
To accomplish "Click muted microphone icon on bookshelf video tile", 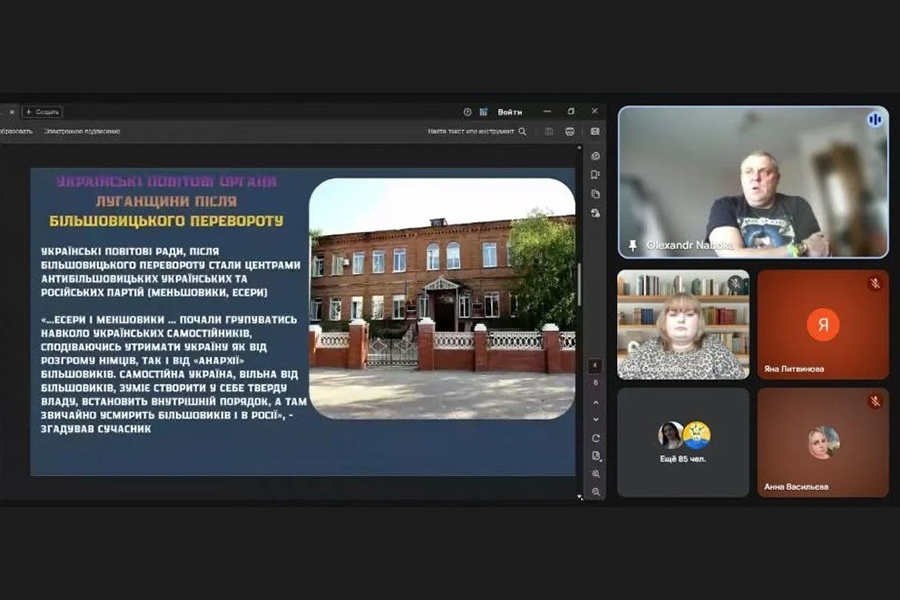I will (x=735, y=283).
